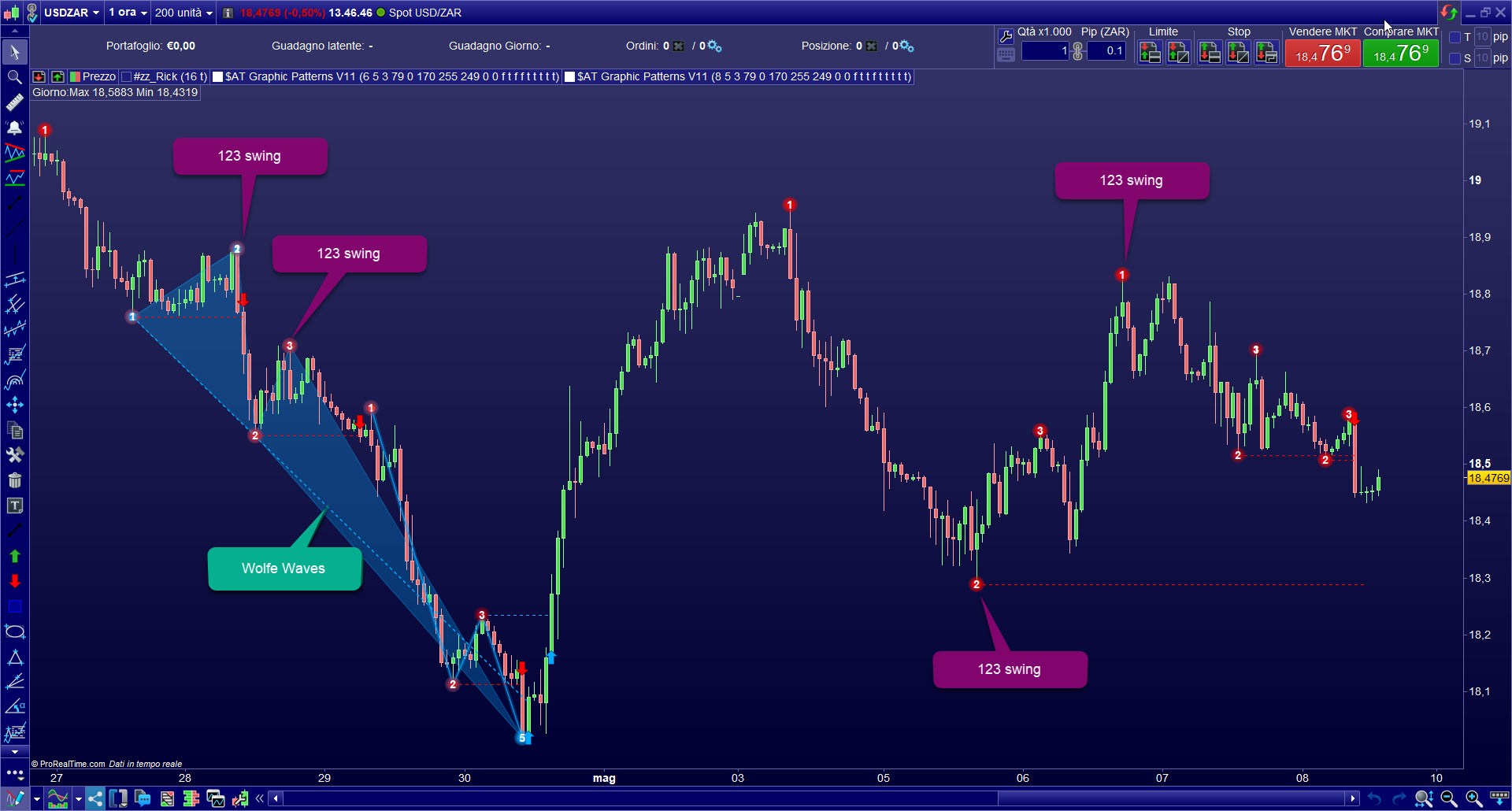Select the Text annotation tool
Viewport: 1512px width, 811px height.
point(14,506)
